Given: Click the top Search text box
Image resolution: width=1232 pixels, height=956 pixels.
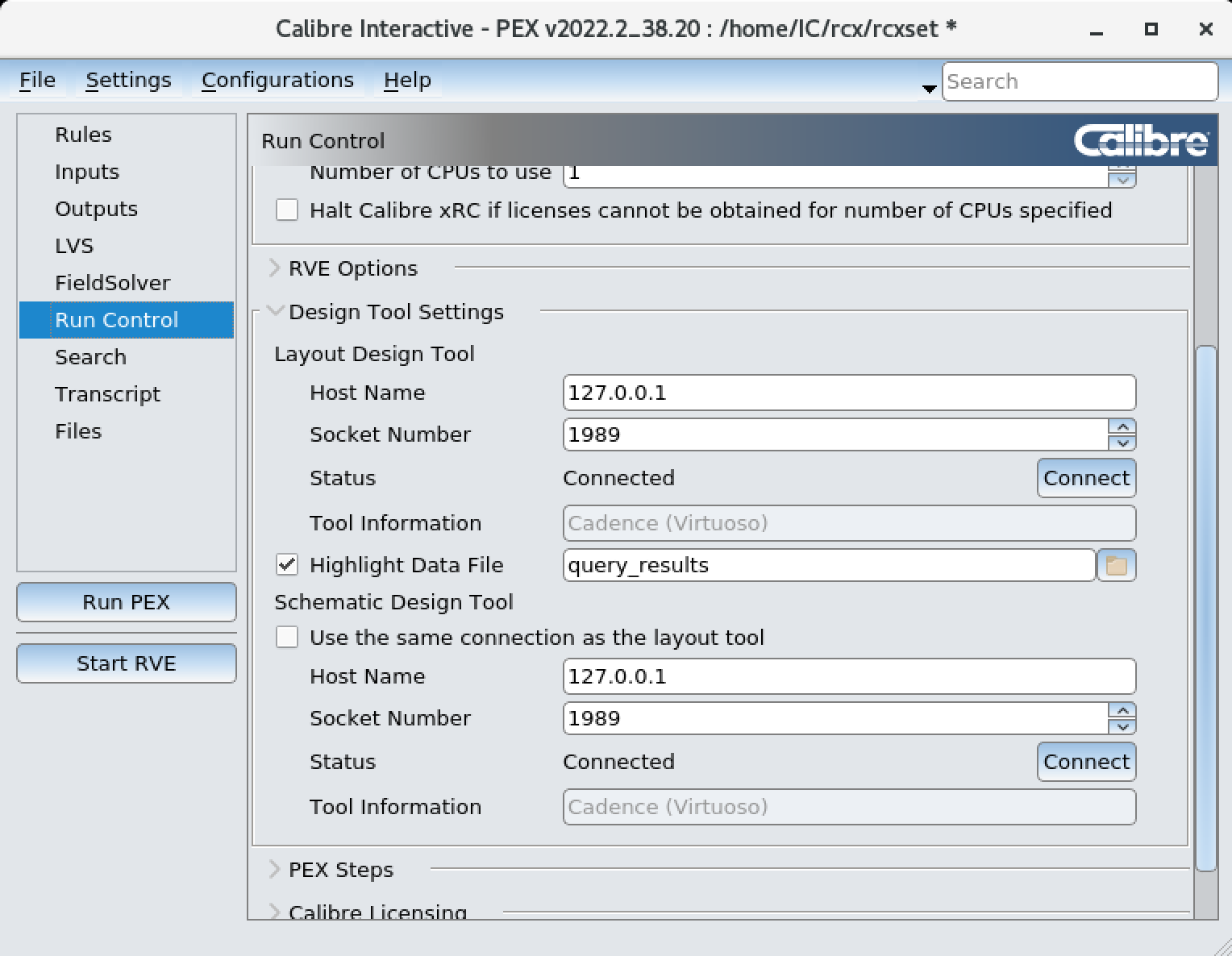Looking at the screenshot, I should pyautogui.click(x=1080, y=81).
